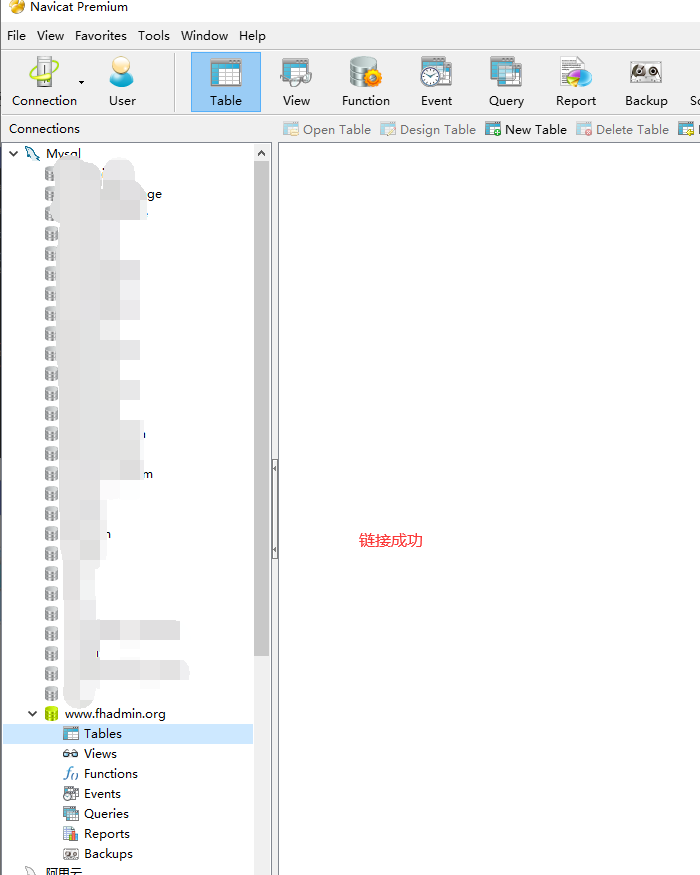
Task: Click the Delete Table icon
Action: pyautogui.click(x=584, y=129)
